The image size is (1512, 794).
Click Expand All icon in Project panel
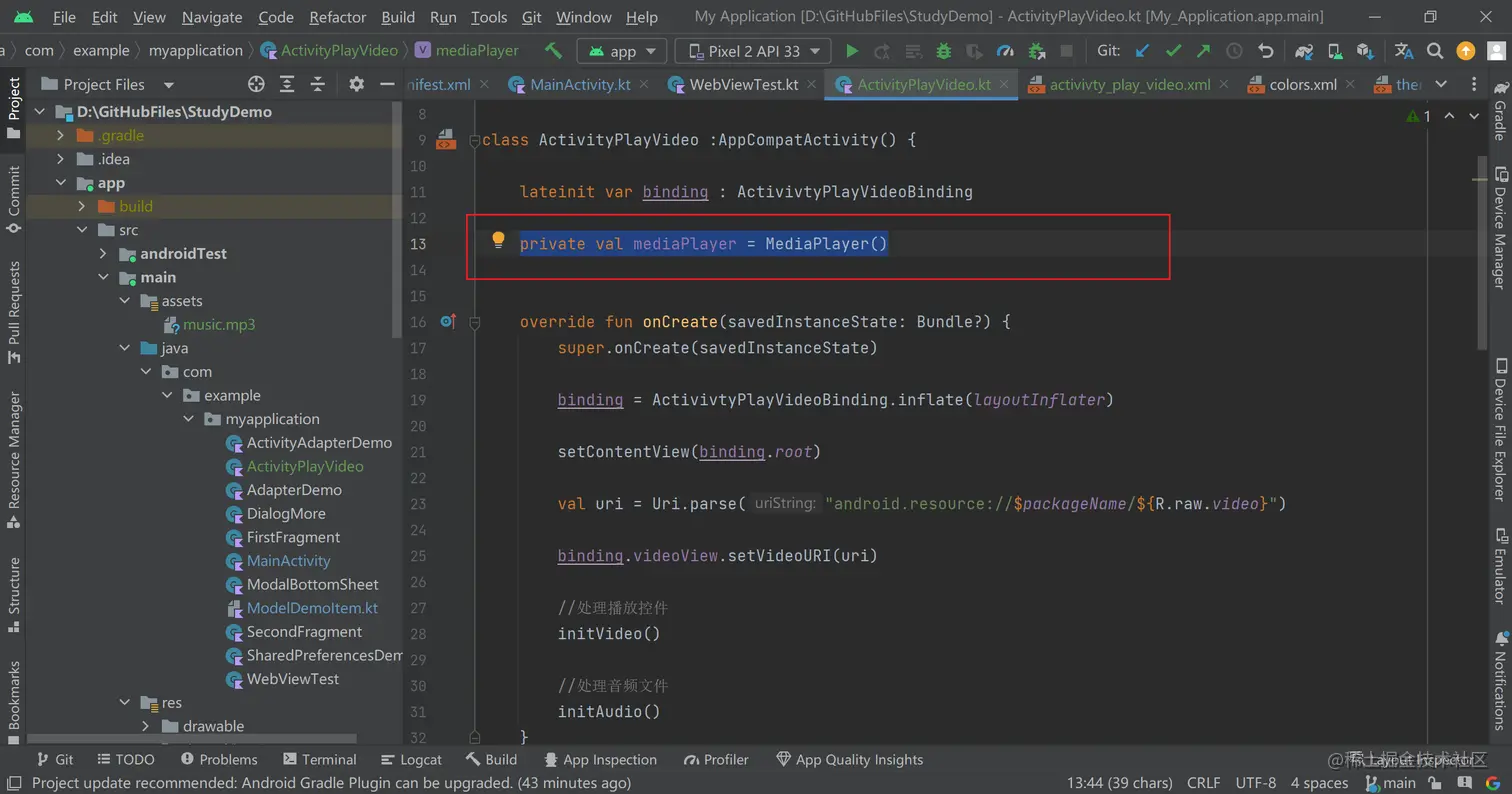pos(287,84)
